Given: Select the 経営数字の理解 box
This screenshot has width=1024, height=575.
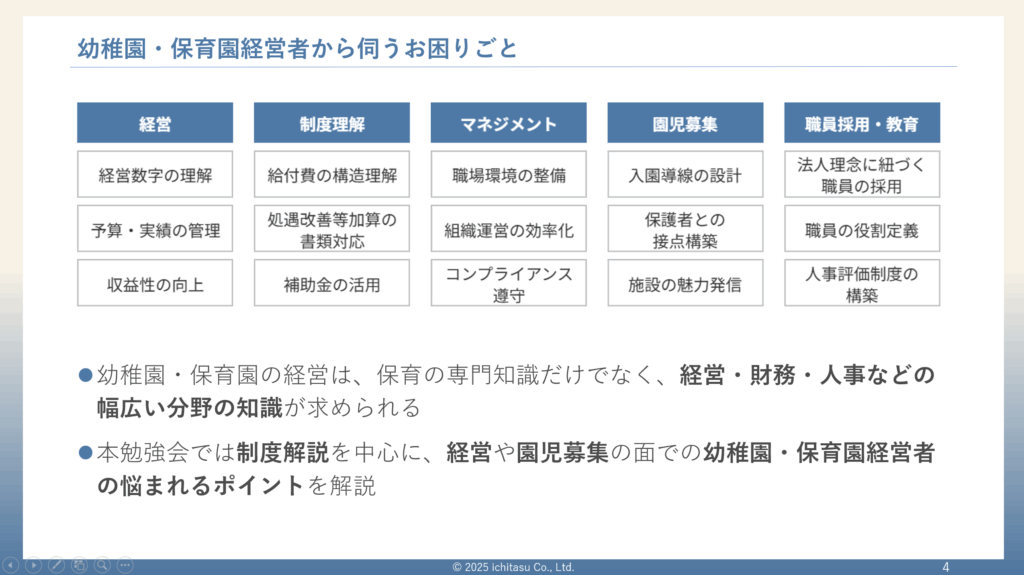Looking at the screenshot, I should point(155,174).
